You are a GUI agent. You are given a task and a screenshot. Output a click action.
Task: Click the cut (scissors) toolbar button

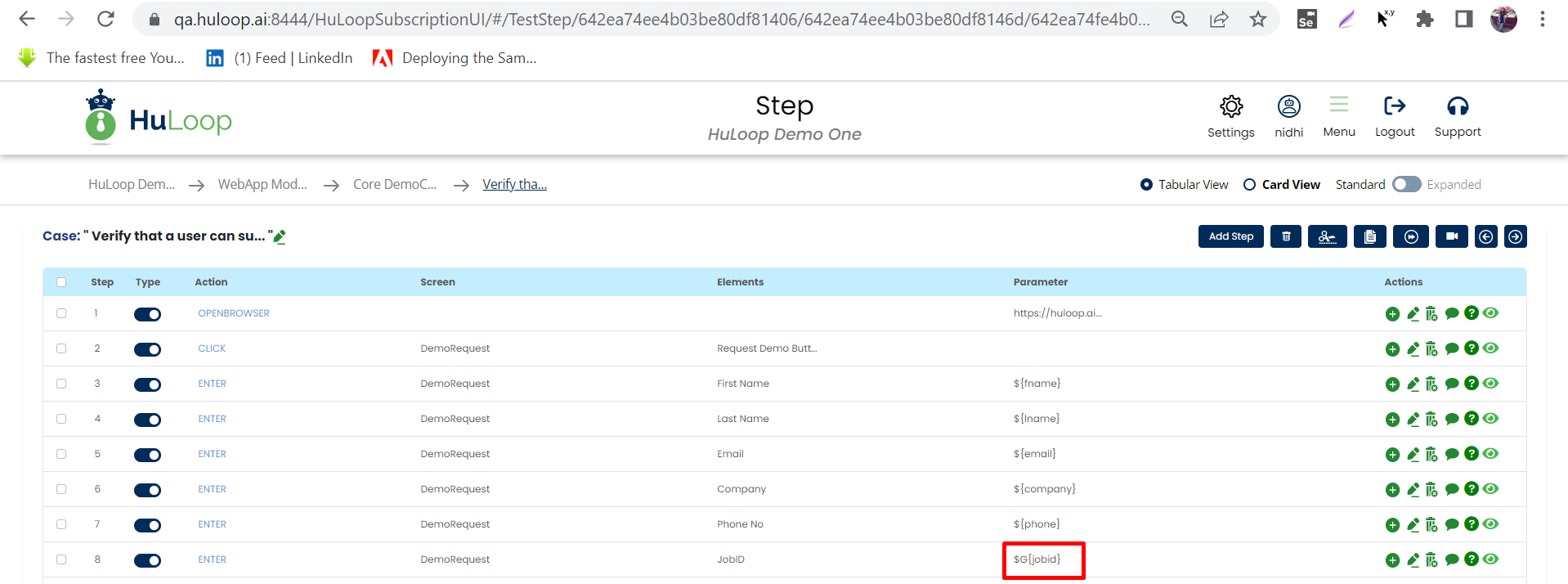pyautogui.click(x=1327, y=236)
